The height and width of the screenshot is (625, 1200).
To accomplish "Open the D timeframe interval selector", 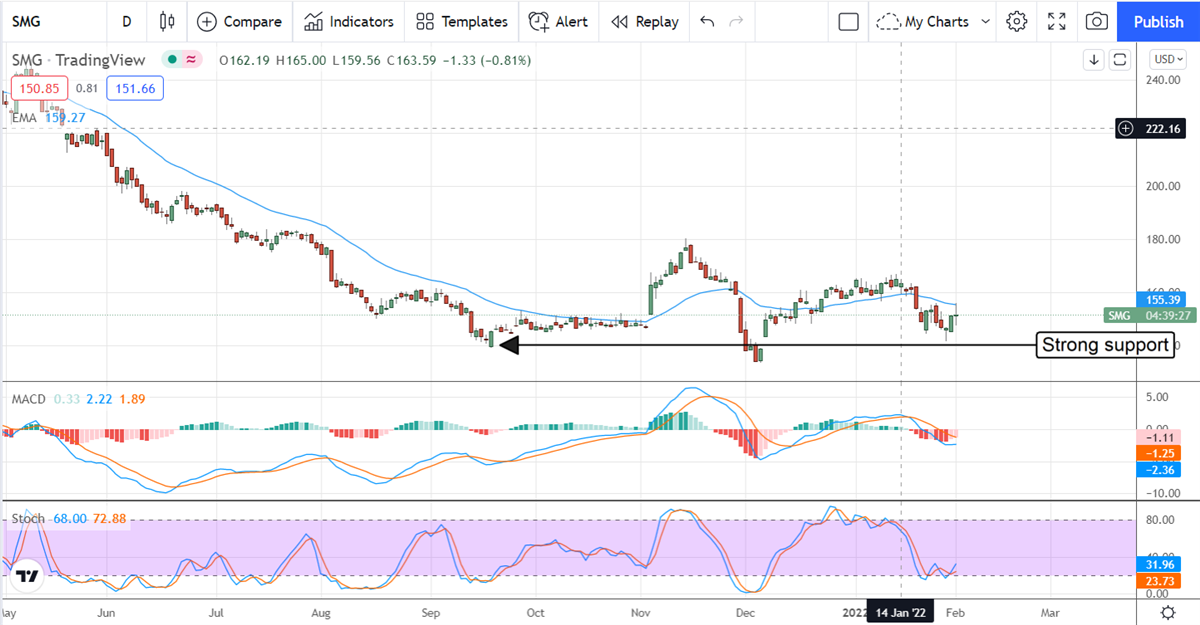I will click(126, 21).
